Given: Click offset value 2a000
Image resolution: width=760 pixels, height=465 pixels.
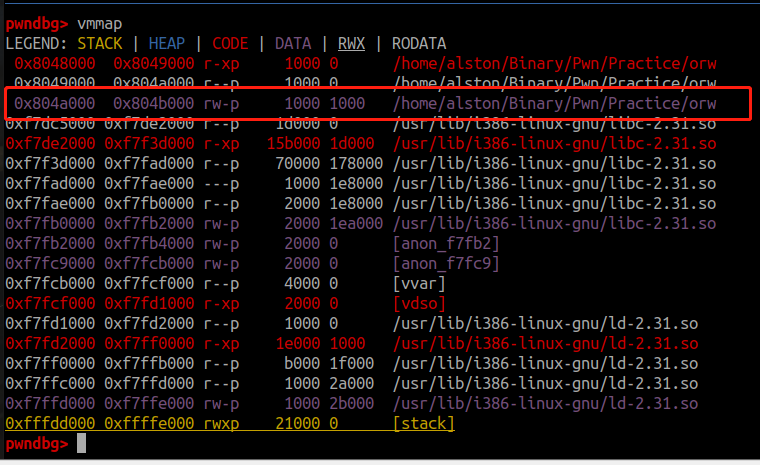Looking at the screenshot, I should coord(351,383).
